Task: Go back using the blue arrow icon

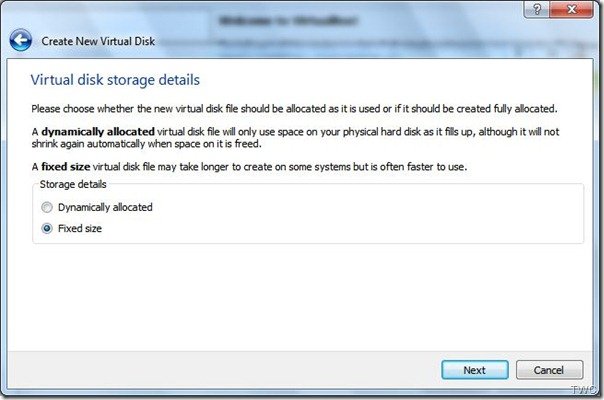Action: point(20,40)
